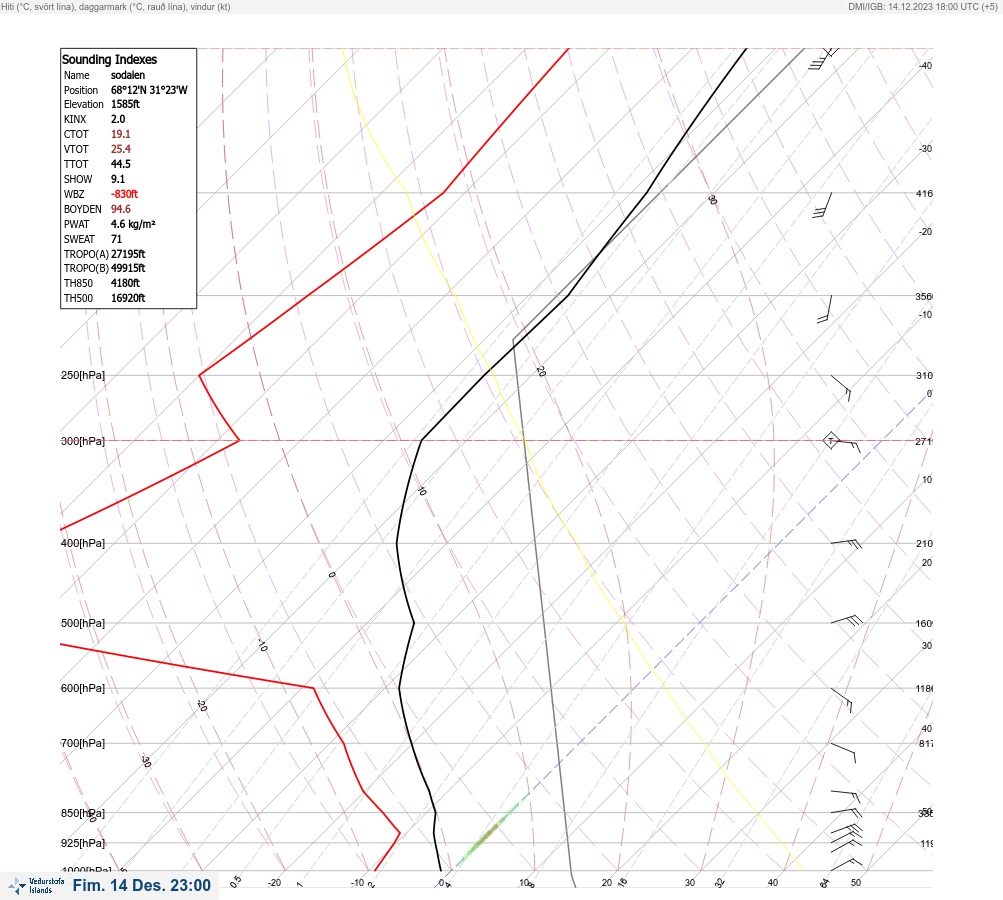The width and height of the screenshot is (1003, 900).
Task: Select the wind barb at the 700 hPa level
Action: tap(843, 752)
